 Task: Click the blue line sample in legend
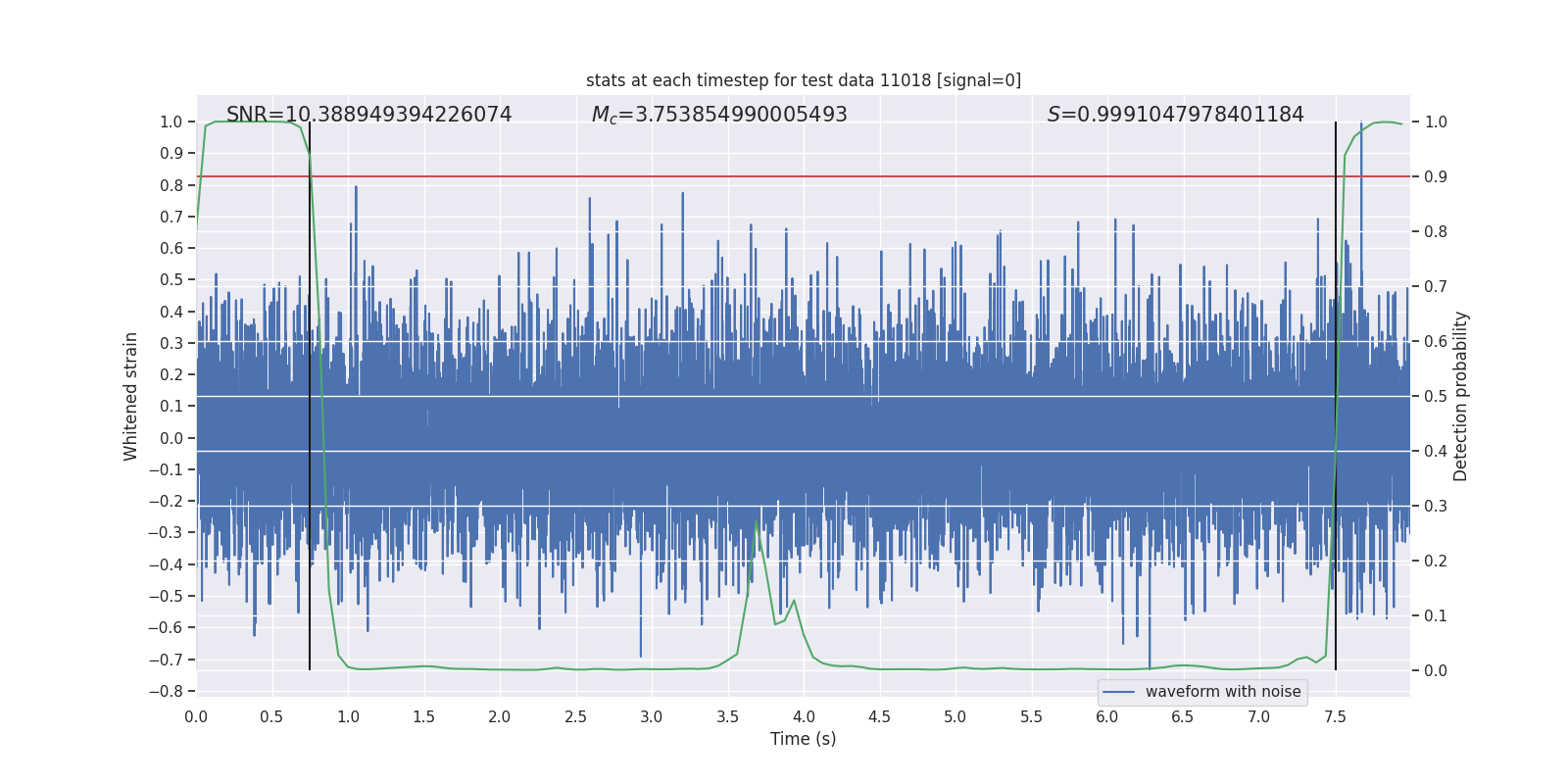click(x=1119, y=692)
